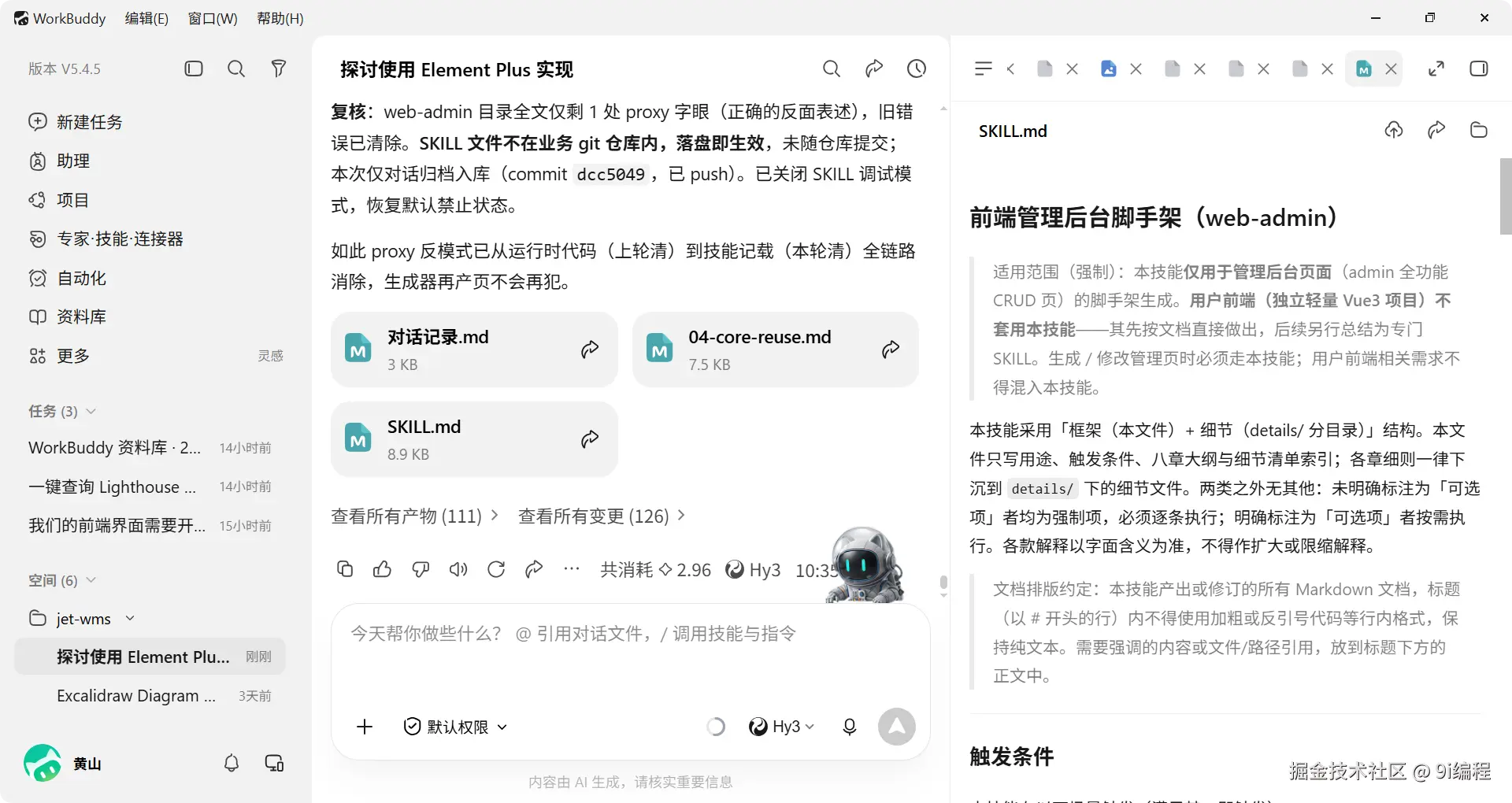The image size is (1512, 803).
Task: Upload SKILL.md to cloud
Action: point(1394,130)
